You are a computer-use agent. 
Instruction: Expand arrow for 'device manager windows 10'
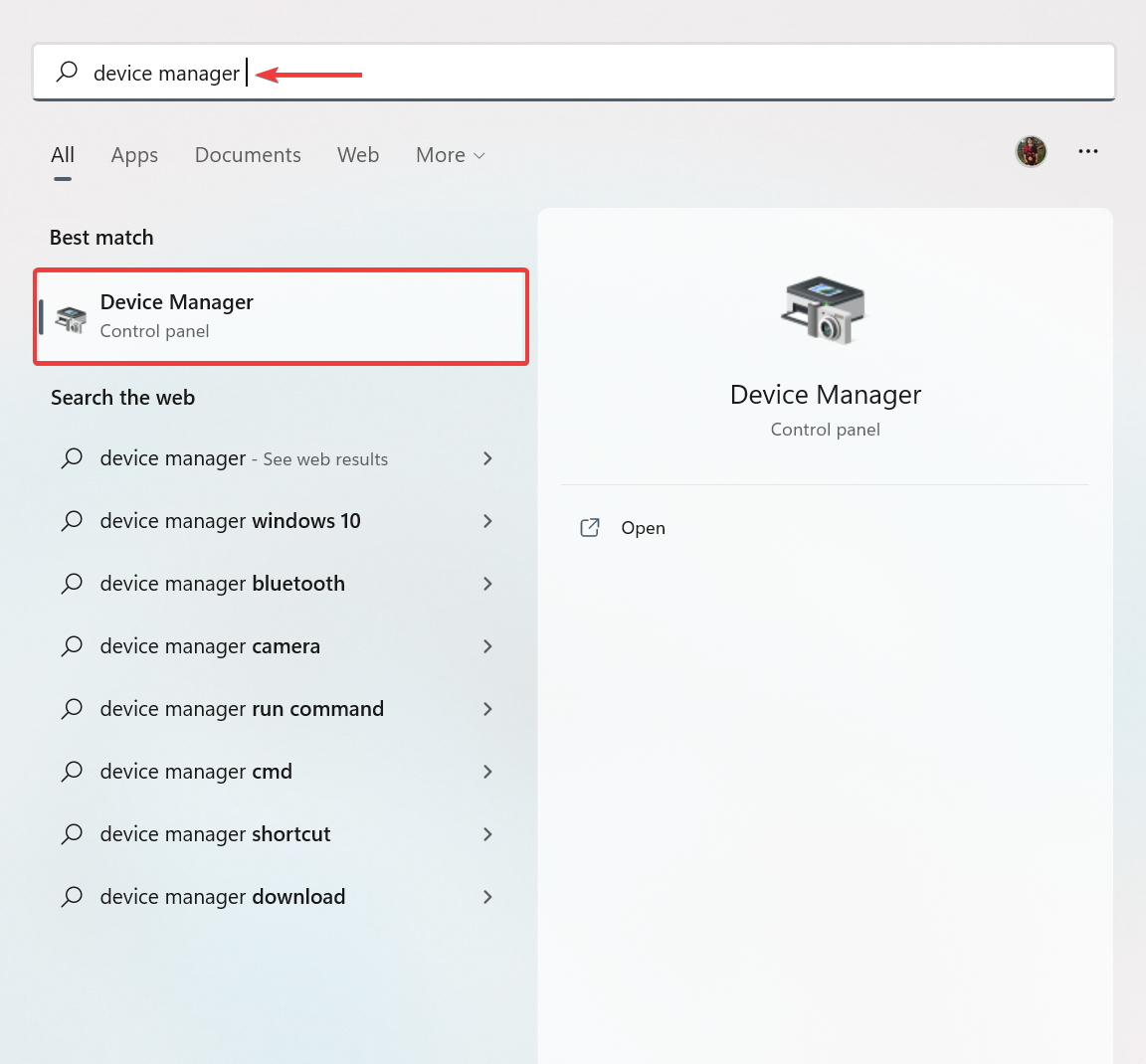pos(487,521)
